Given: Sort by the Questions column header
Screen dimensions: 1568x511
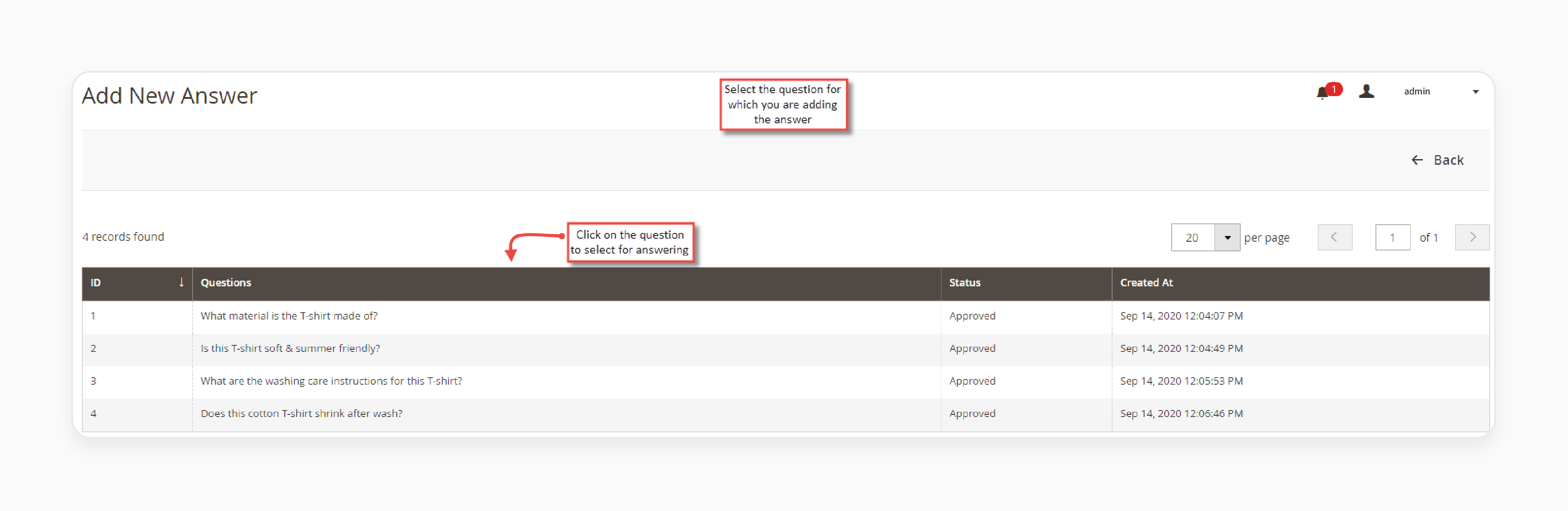Looking at the screenshot, I should coord(566,283).
